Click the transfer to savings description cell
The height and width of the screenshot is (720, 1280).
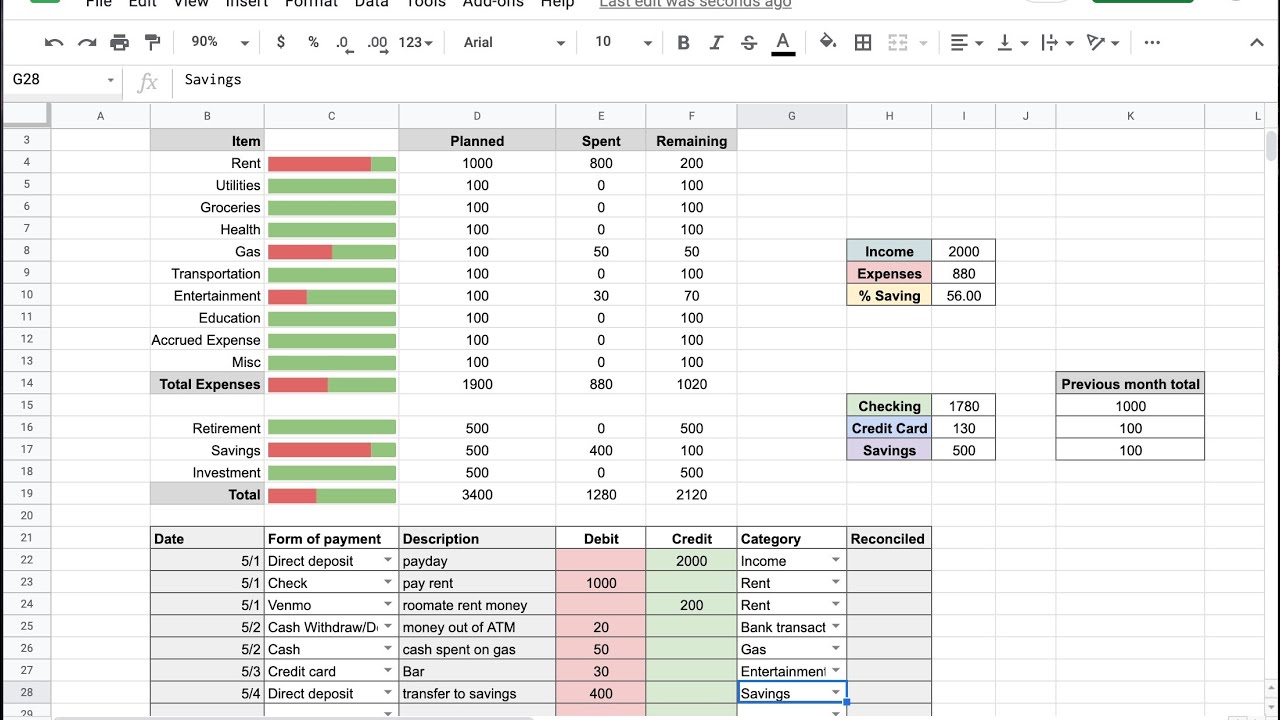[477, 693]
